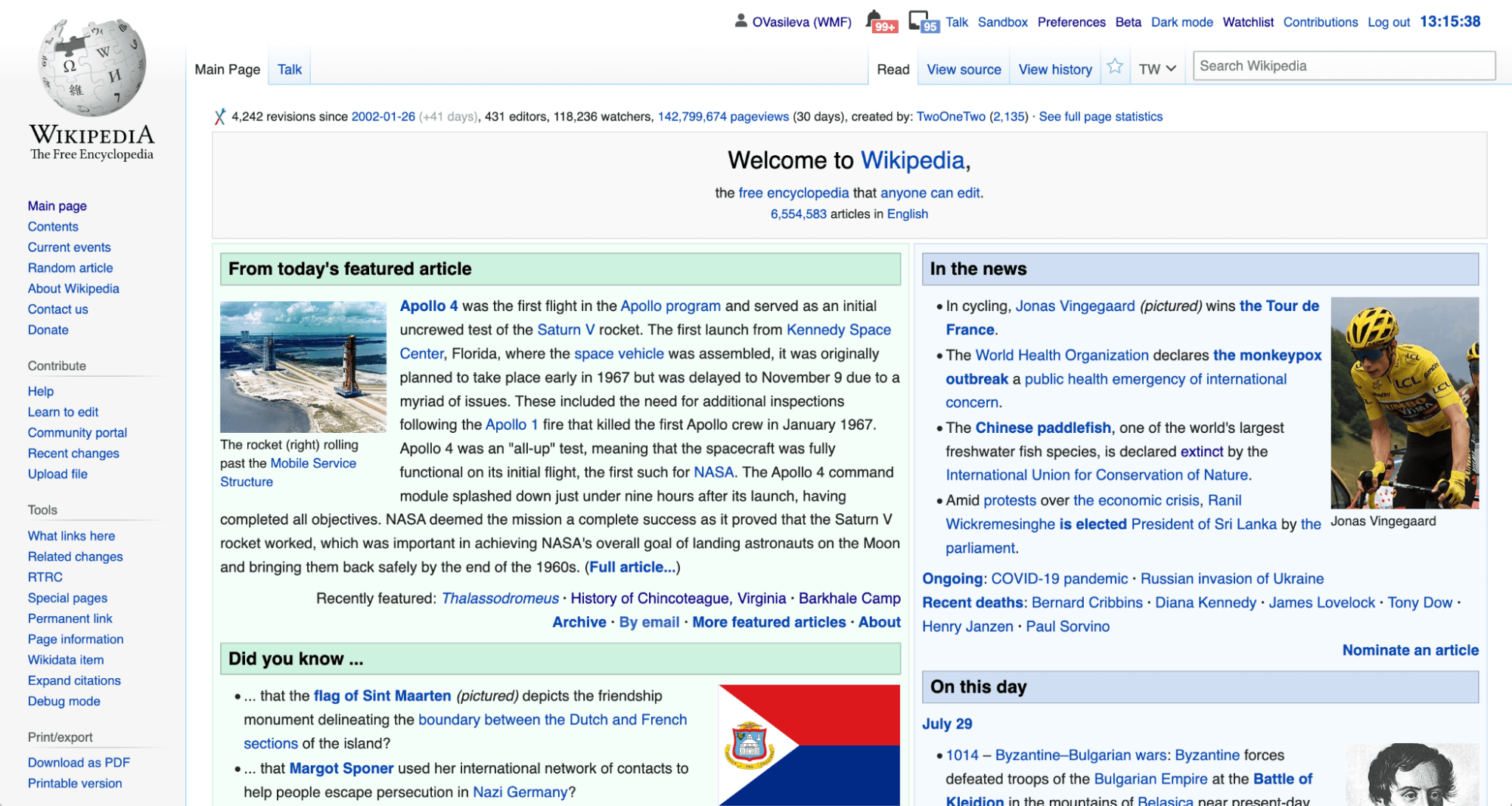The height and width of the screenshot is (806, 1512).
Task: Open the Chinese paddlefish news link
Action: [x=1043, y=428]
